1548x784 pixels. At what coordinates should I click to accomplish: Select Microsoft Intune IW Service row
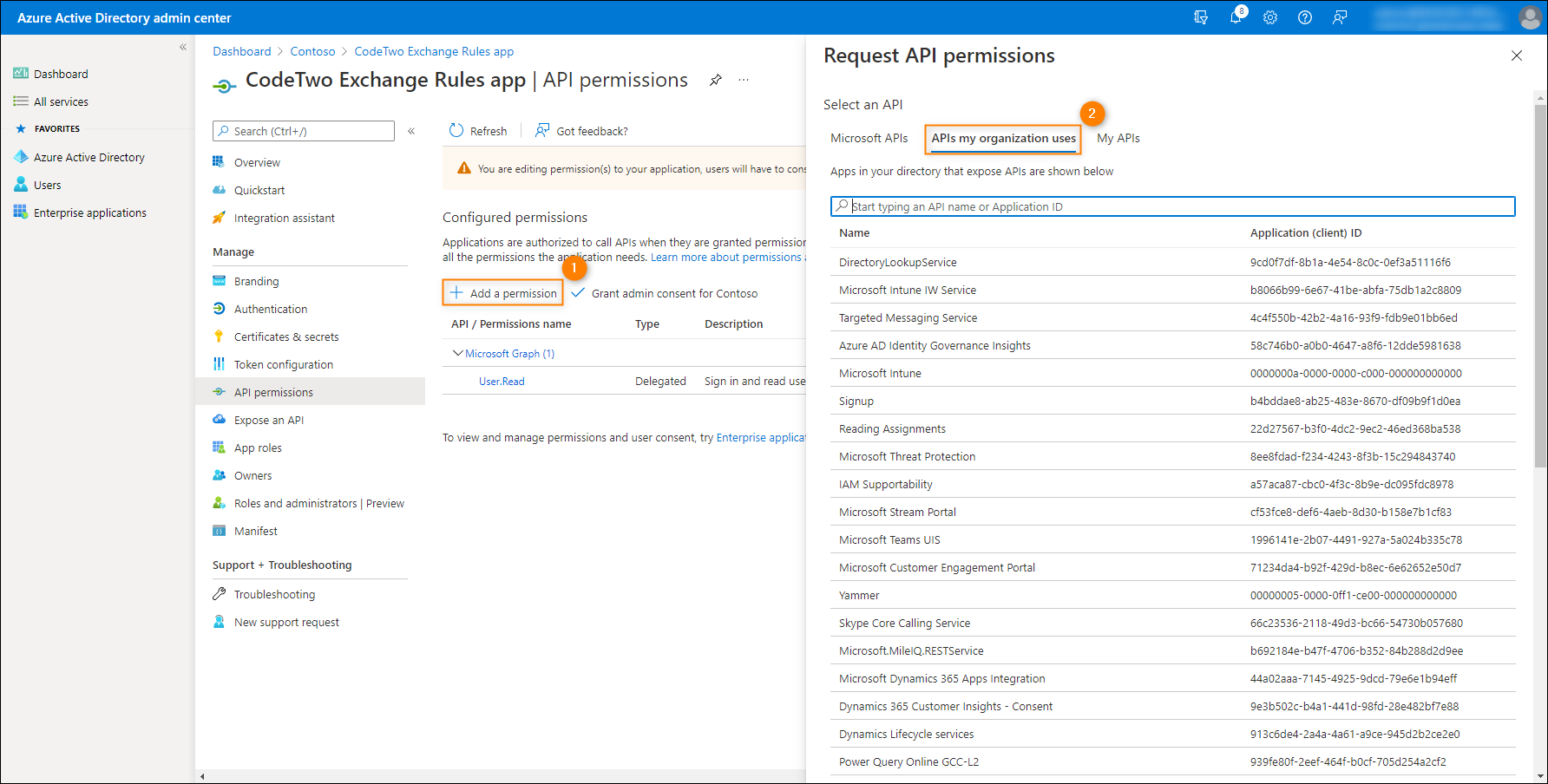point(1173,290)
